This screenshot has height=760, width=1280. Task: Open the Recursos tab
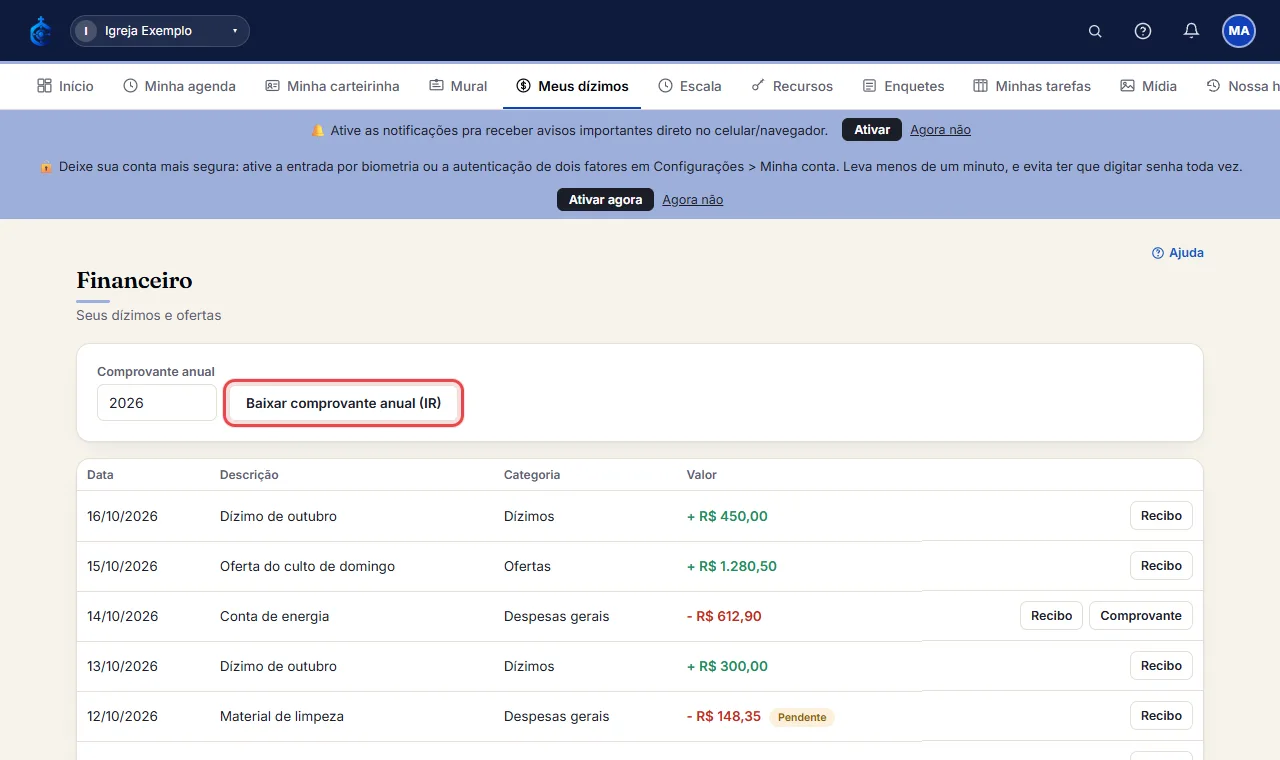(792, 86)
